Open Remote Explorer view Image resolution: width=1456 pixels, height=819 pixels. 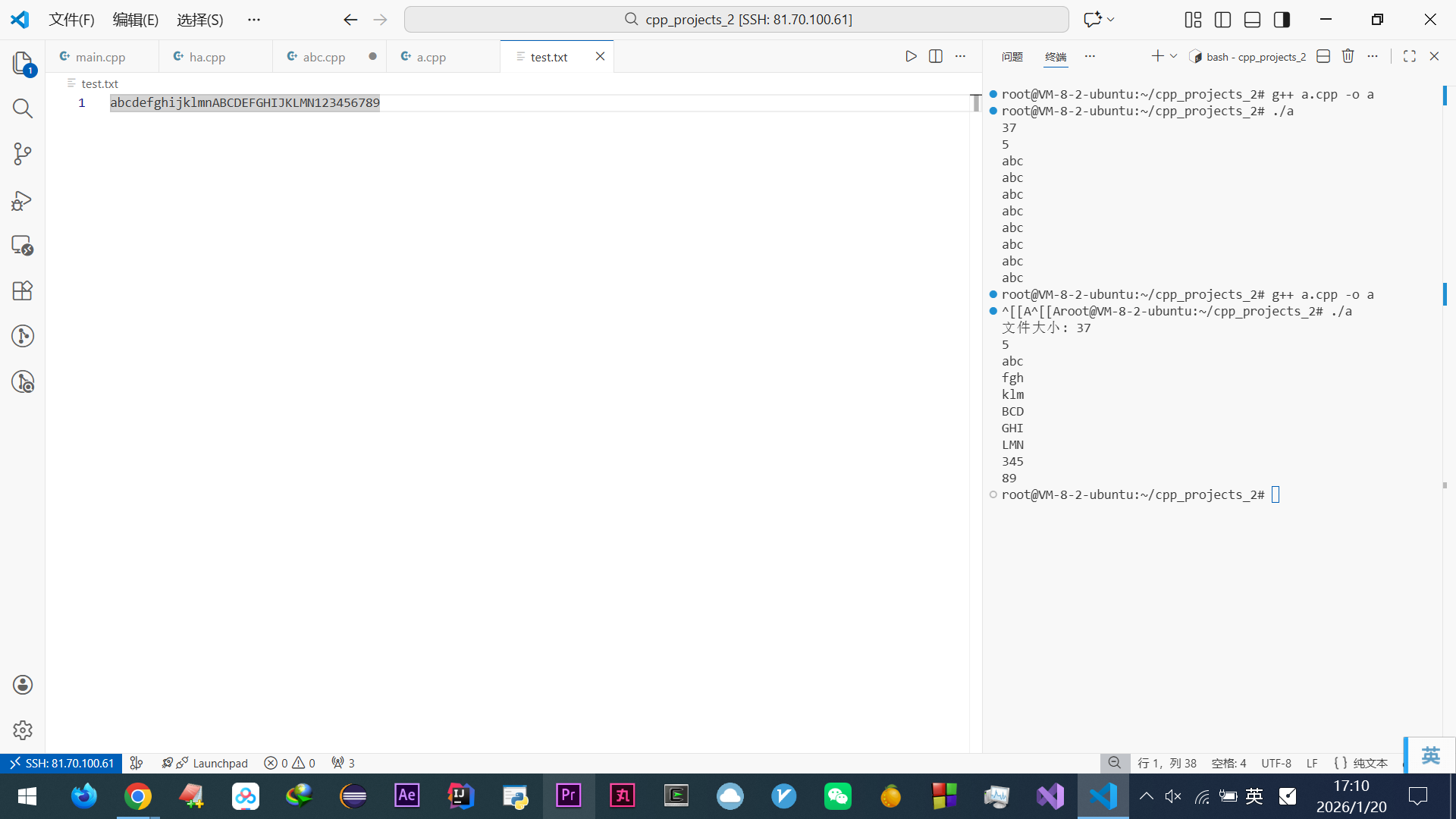click(22, 246)
